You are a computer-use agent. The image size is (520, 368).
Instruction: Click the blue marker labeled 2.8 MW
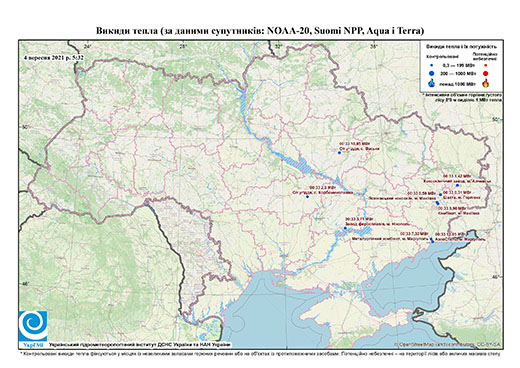click(x=307, y=197)
